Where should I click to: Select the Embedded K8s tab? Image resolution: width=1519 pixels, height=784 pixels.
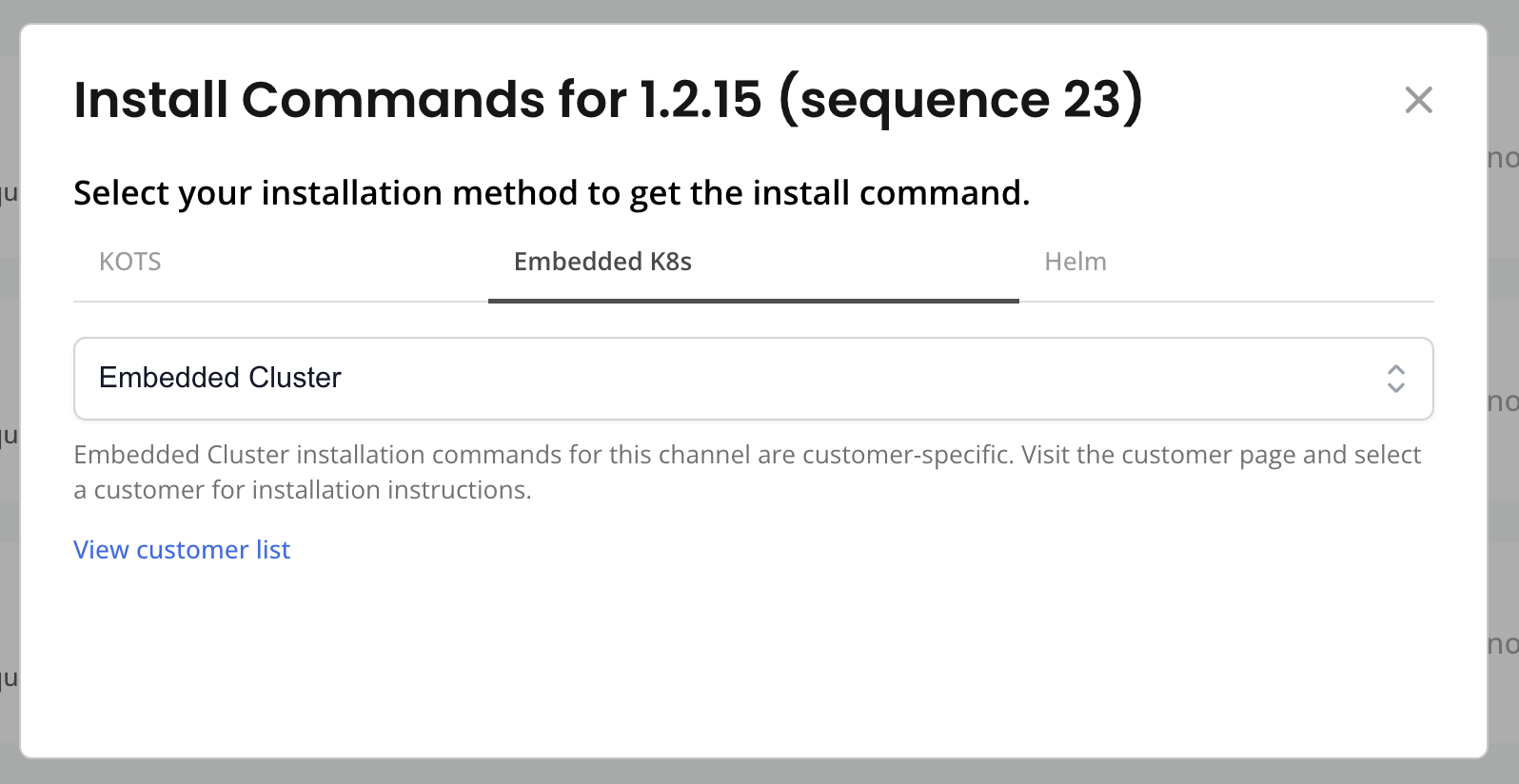click(x=602, y=262)
